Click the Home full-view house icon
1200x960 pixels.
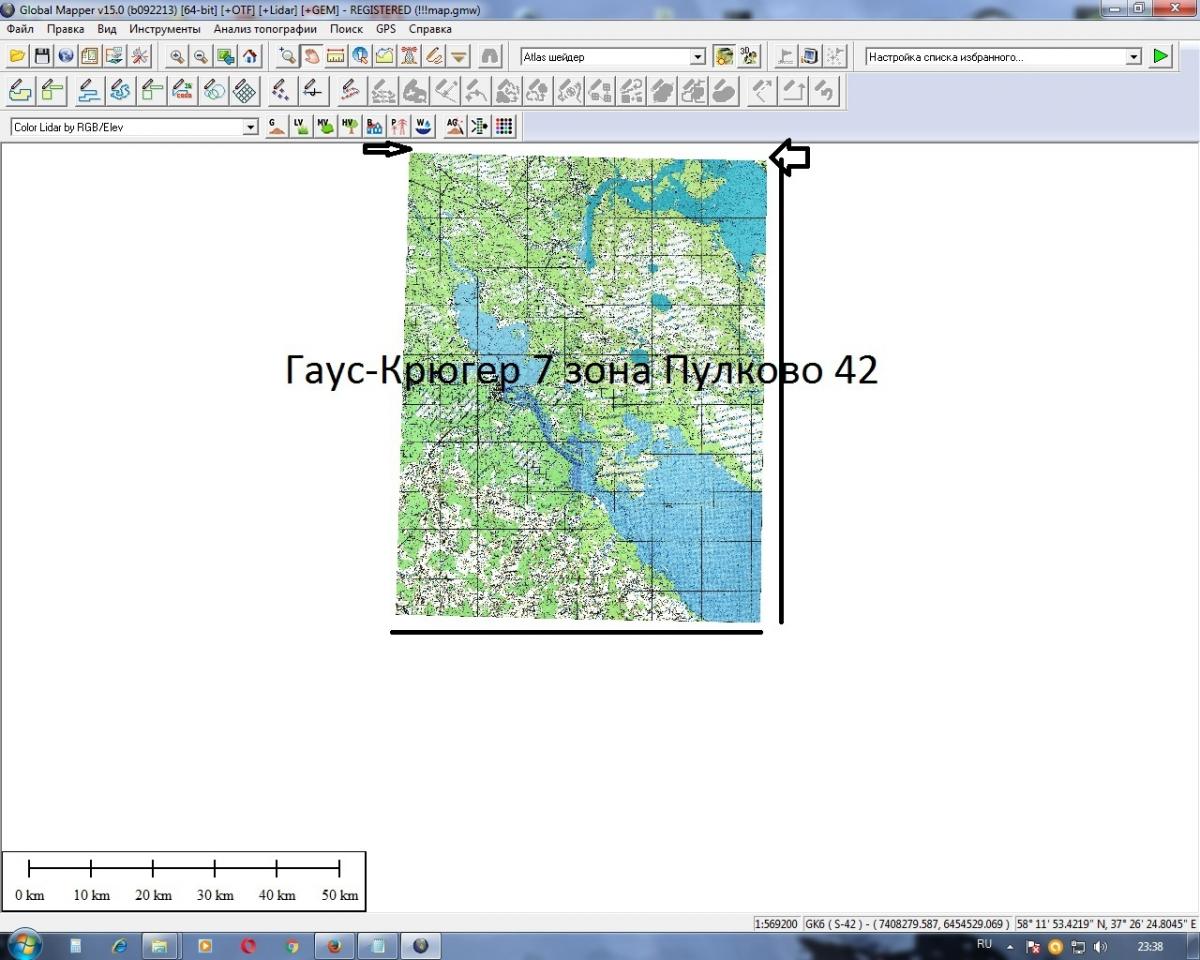tap(250, 57)
